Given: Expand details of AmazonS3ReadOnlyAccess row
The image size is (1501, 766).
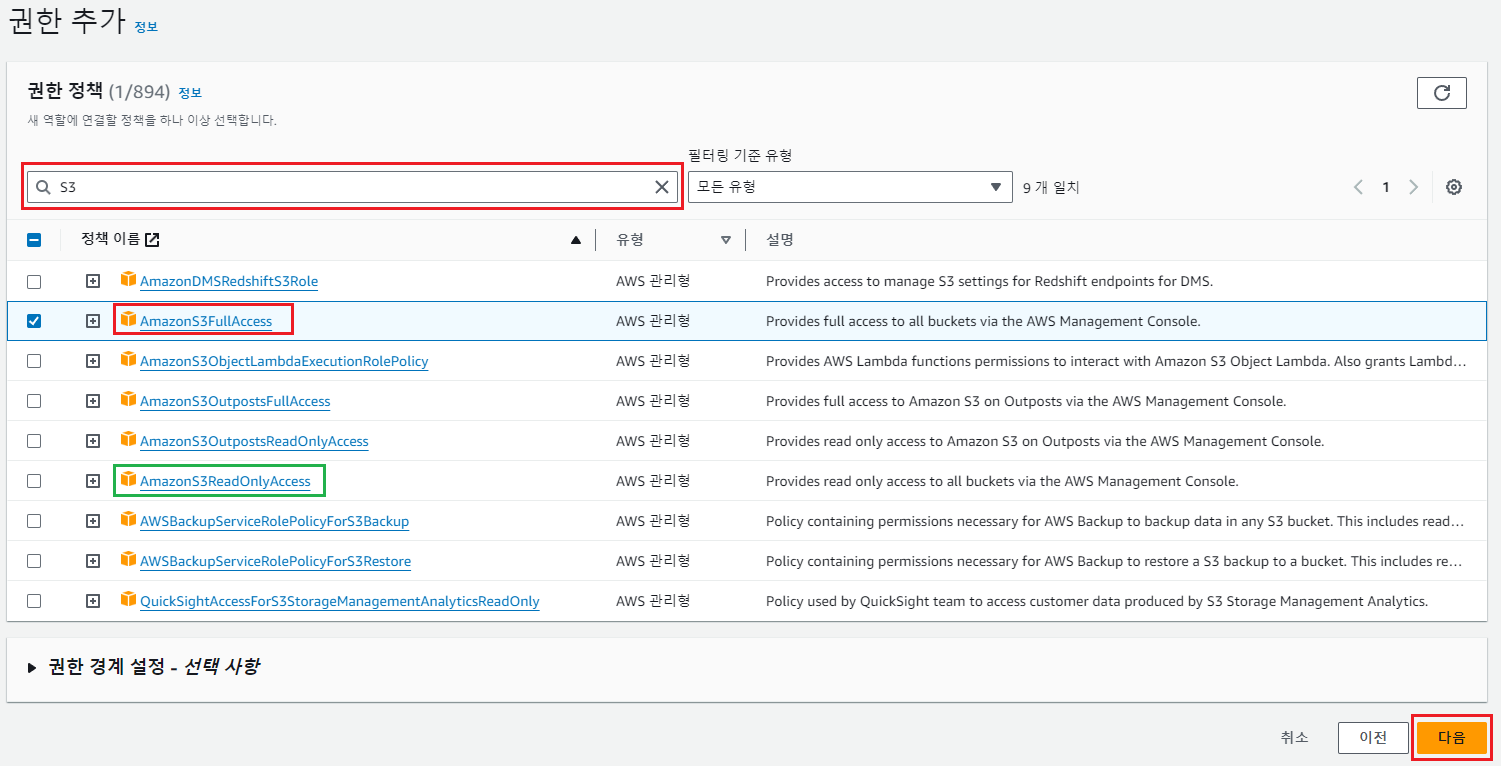Looking at the screenshot, I should coord(93,481).
